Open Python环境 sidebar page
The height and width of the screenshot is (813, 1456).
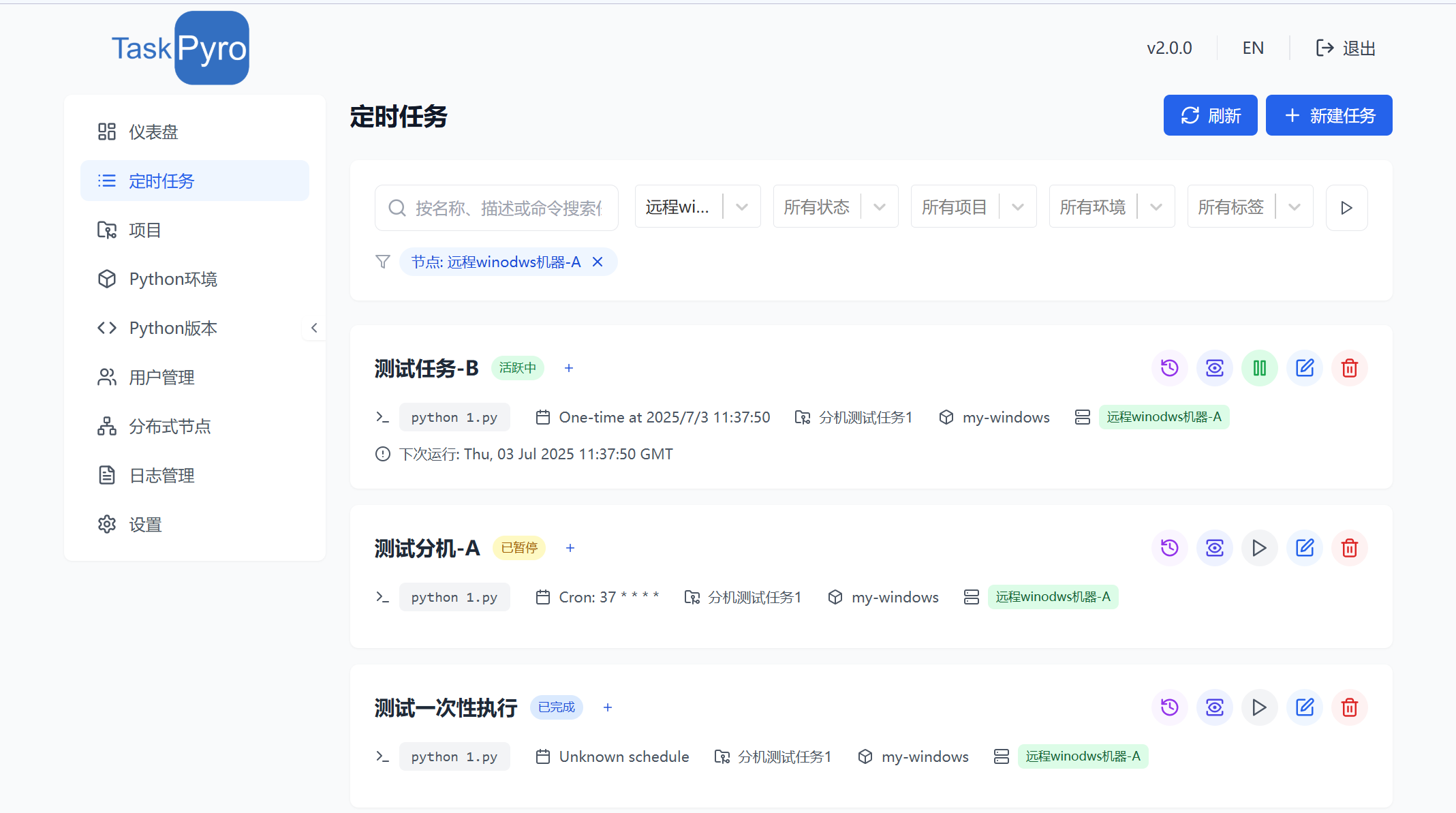pyautogui.click(x=173, y=279)
